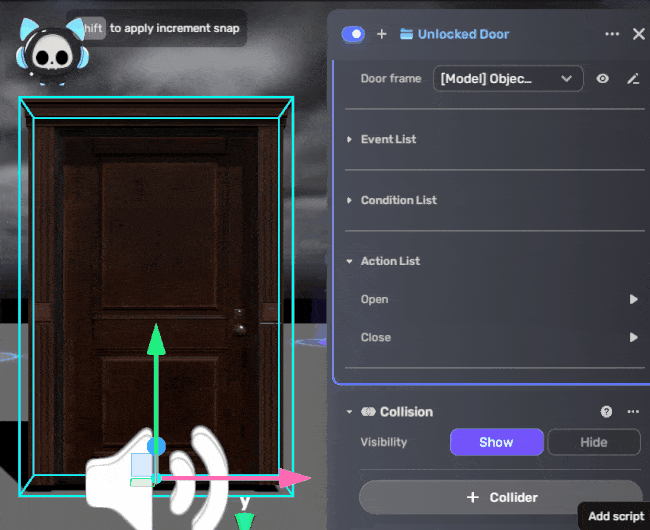This screenshot has height=530, width=650.
Task: Select Hide for collision visibility
Action: pyautogui.click(x=593, y=442)
